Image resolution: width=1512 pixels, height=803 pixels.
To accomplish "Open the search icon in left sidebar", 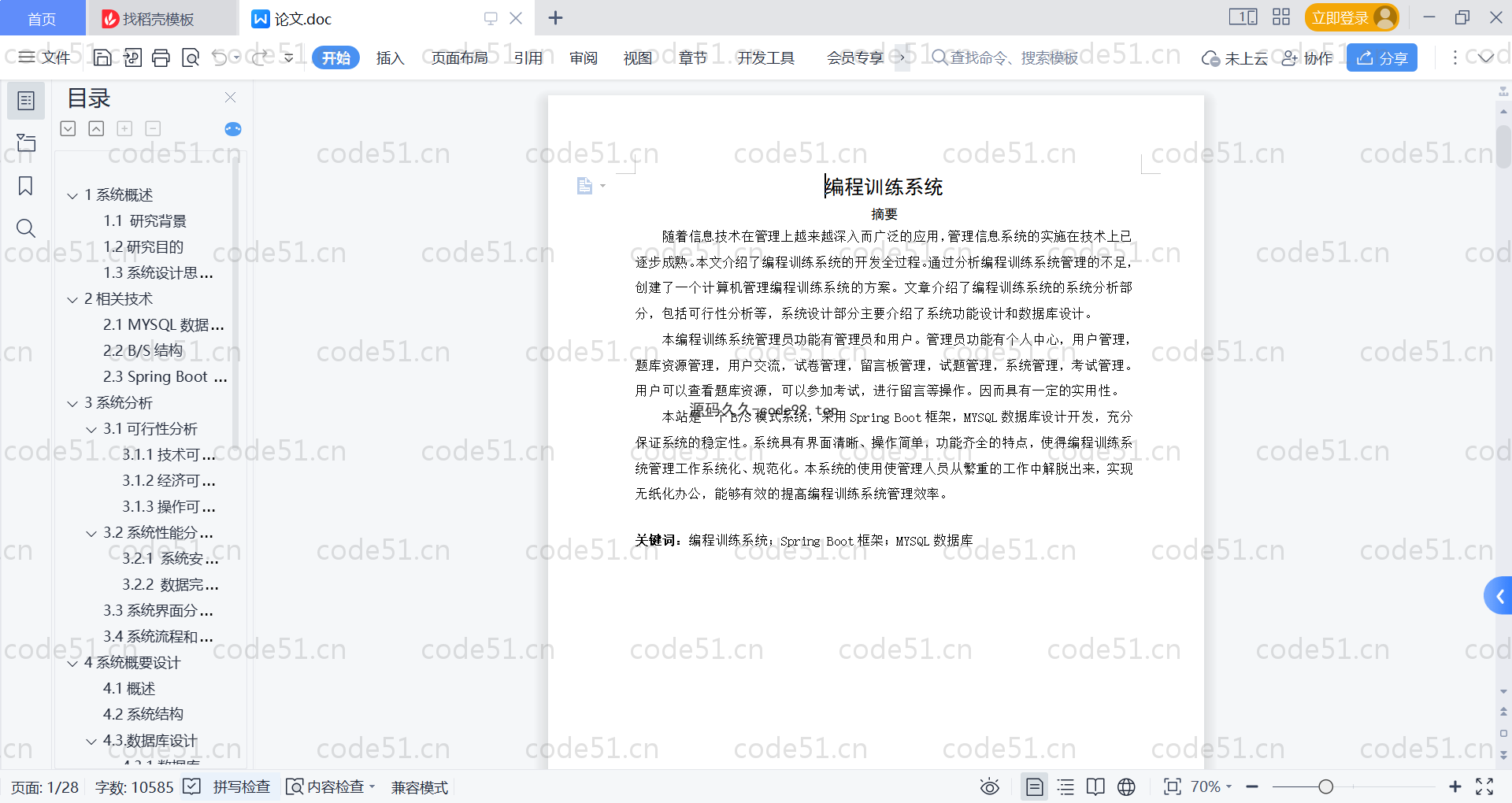I will [26, 228].
